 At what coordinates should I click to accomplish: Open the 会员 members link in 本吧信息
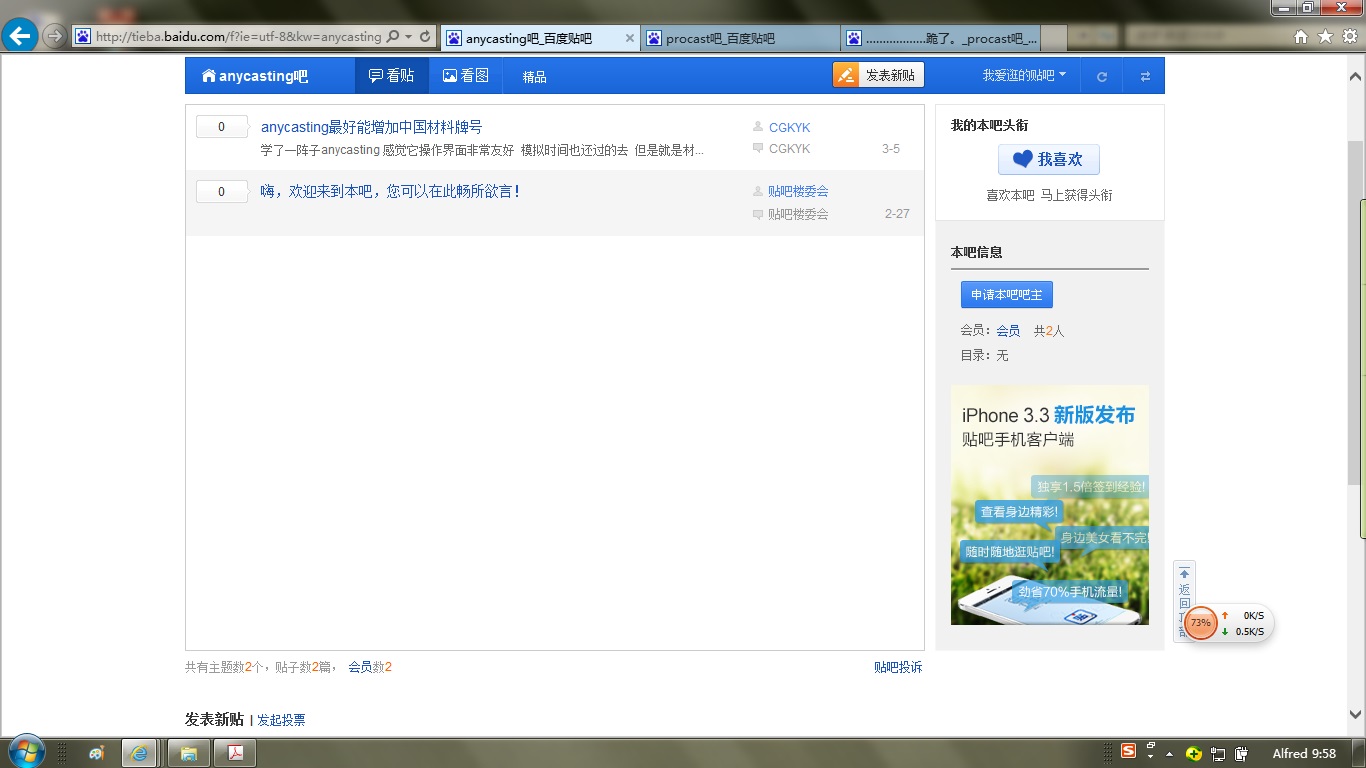click(x=1008, y=331)
